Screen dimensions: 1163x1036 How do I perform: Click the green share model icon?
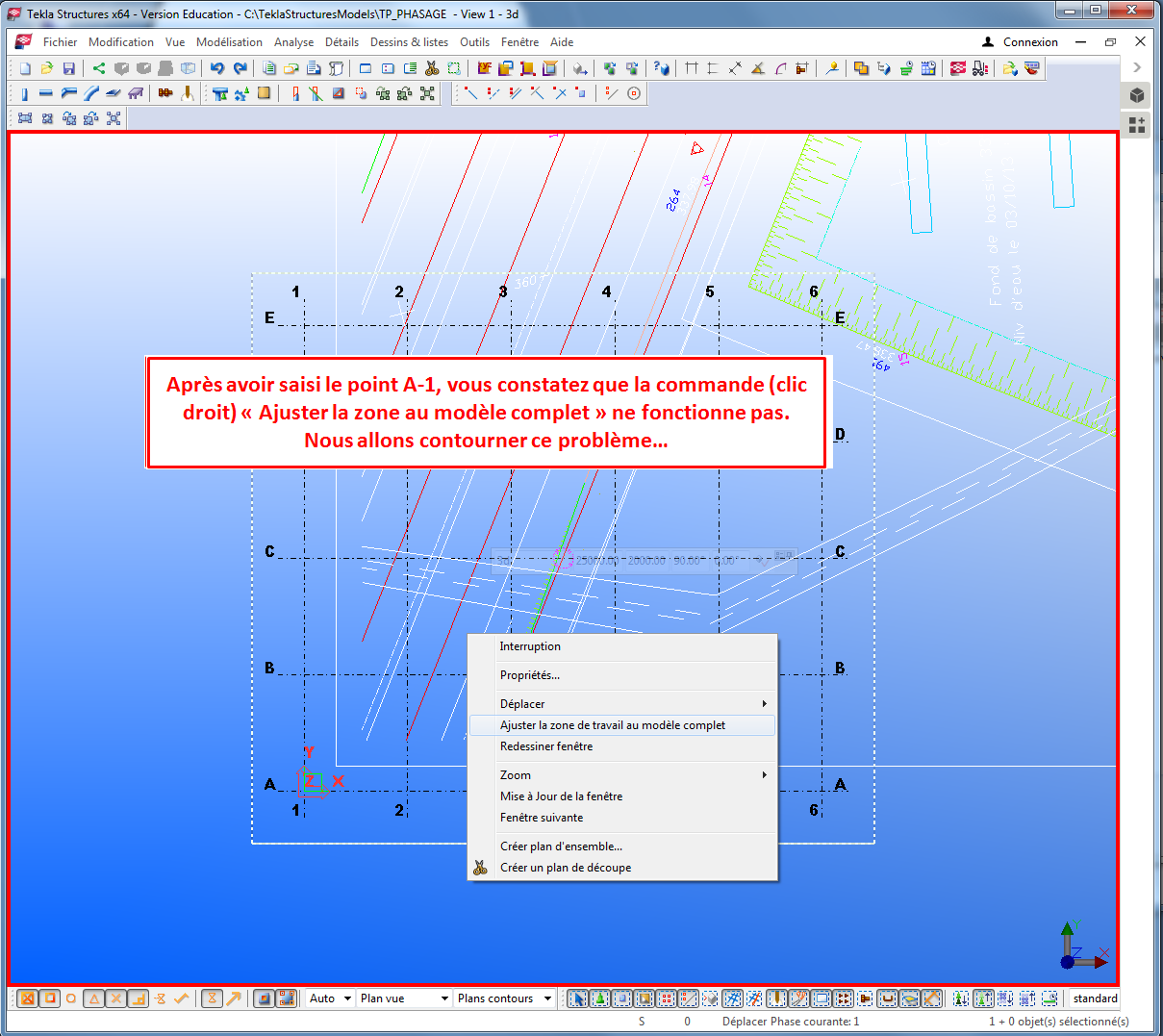pos(98,68)
